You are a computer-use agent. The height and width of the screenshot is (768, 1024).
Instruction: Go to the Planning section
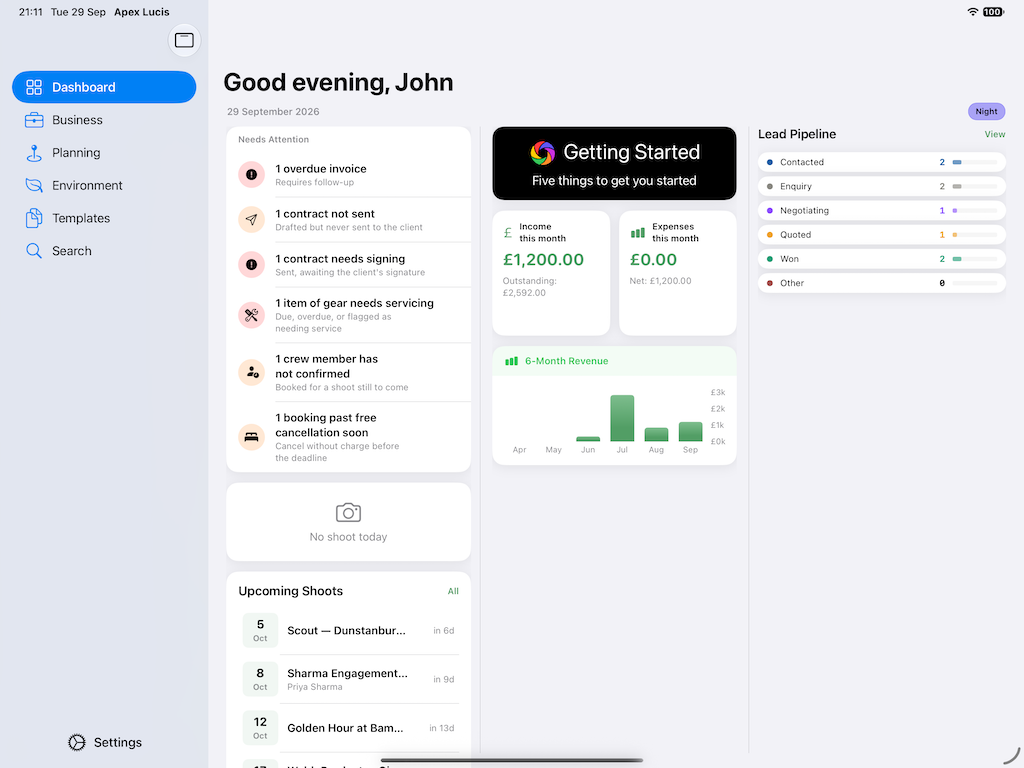(x=104, y=153)
